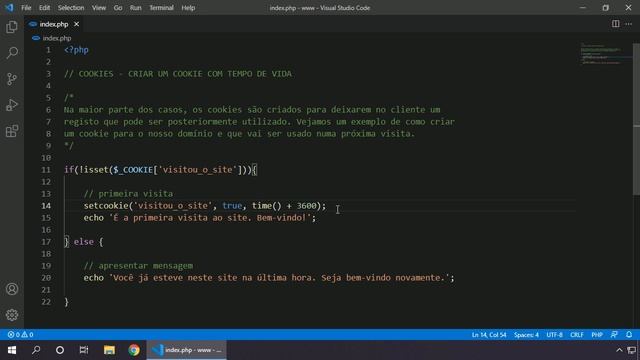640x360 pixels.
Task: Open the Source Control view
Action: click(x=12, y=79)
